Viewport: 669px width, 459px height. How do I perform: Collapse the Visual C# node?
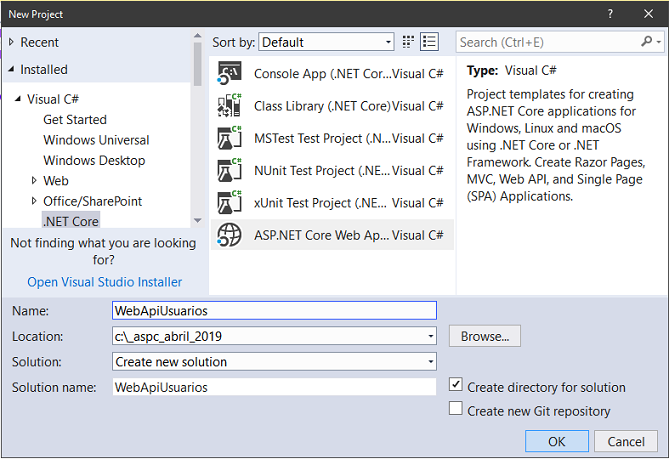pyautogui.click(x=18, y=99)
